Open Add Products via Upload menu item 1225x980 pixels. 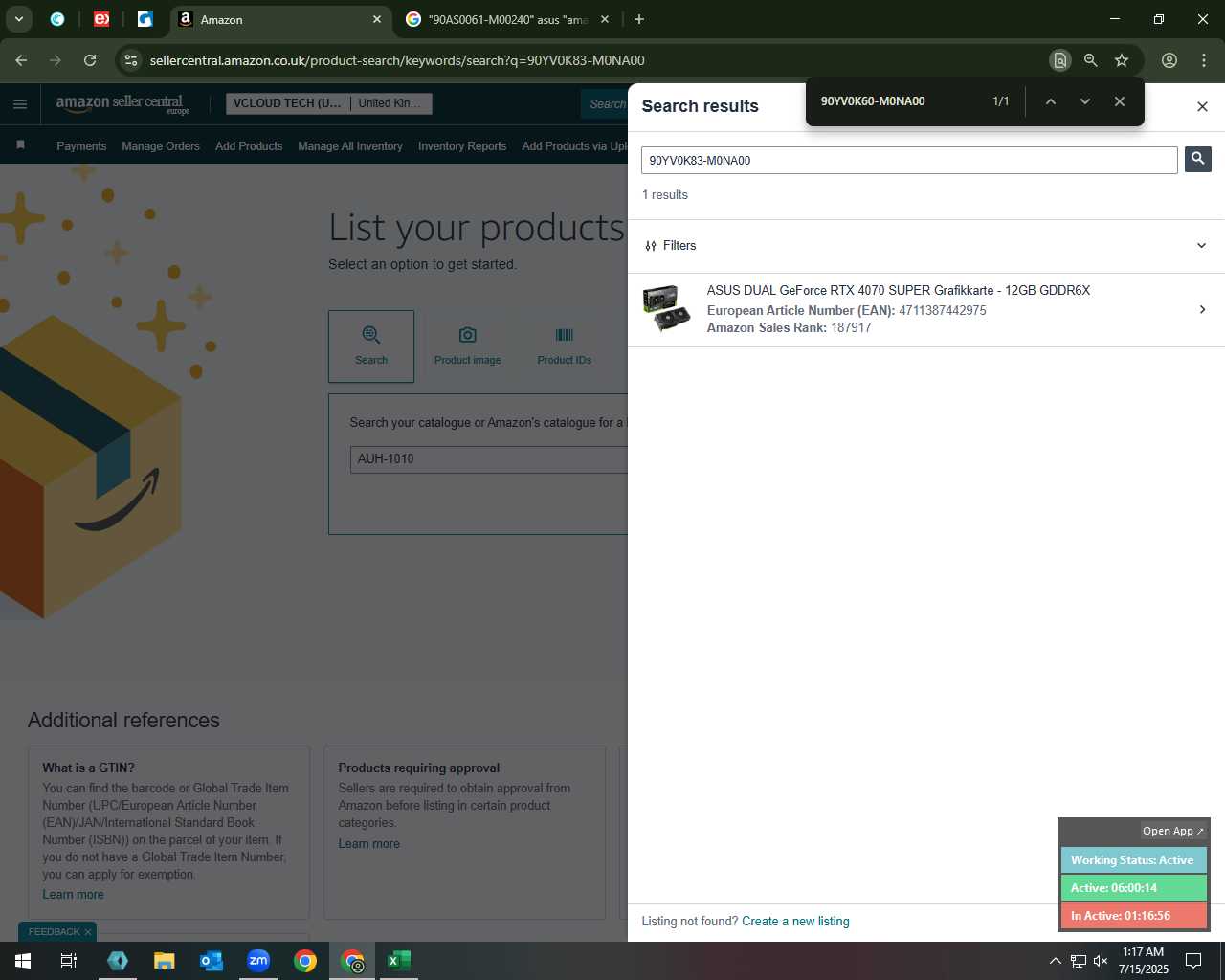coord(574,146)
